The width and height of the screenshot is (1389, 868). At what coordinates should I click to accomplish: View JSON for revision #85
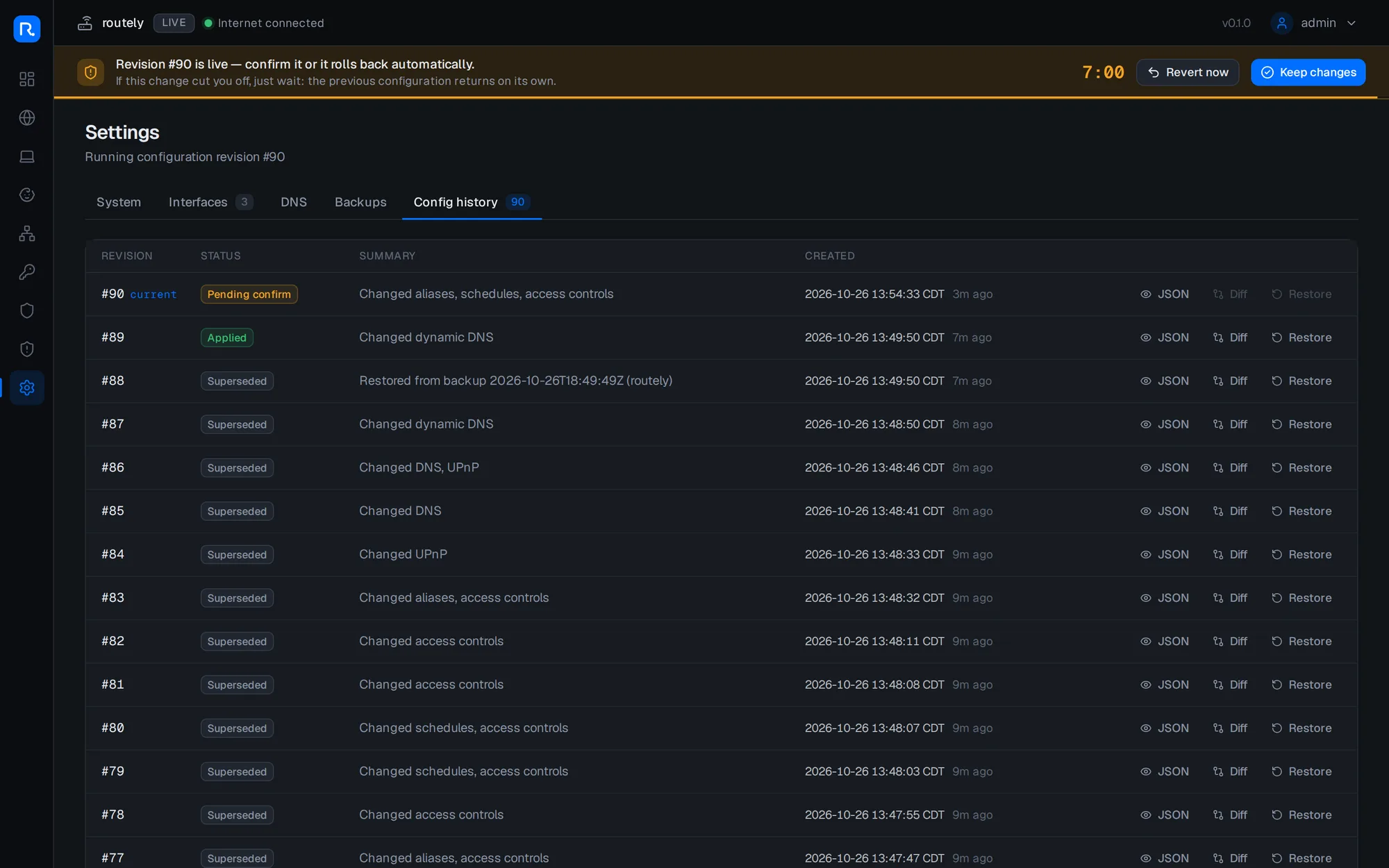pos(1165,511)
